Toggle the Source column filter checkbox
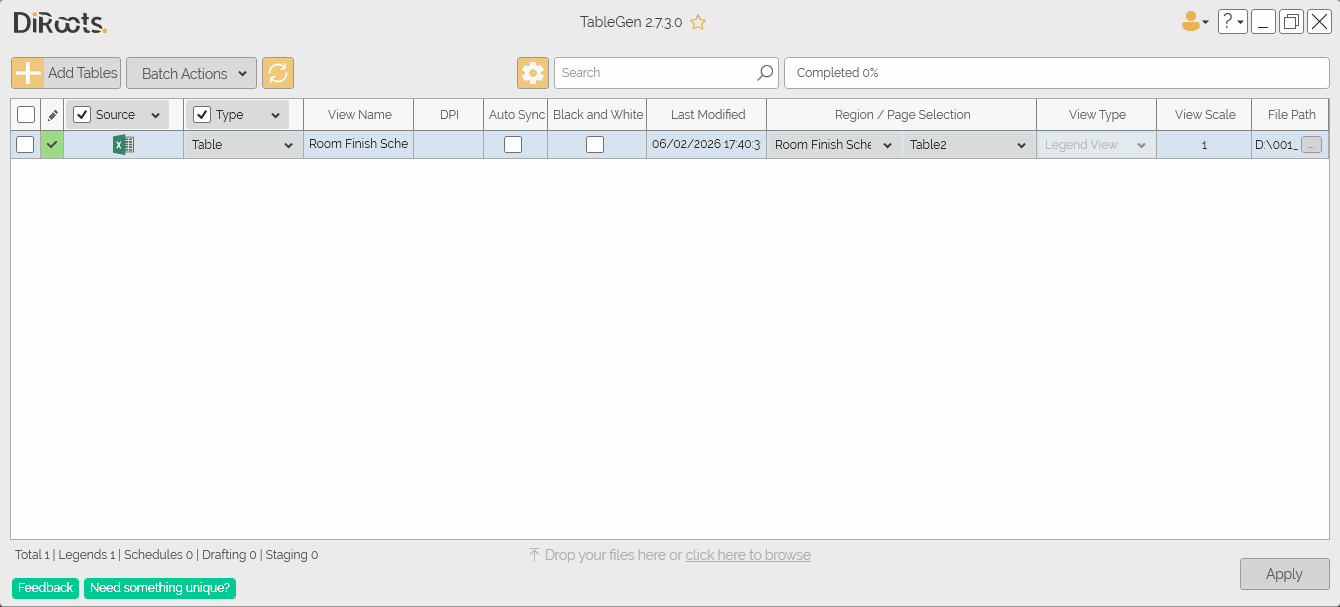1340x607 pixels. coord(82,115)
